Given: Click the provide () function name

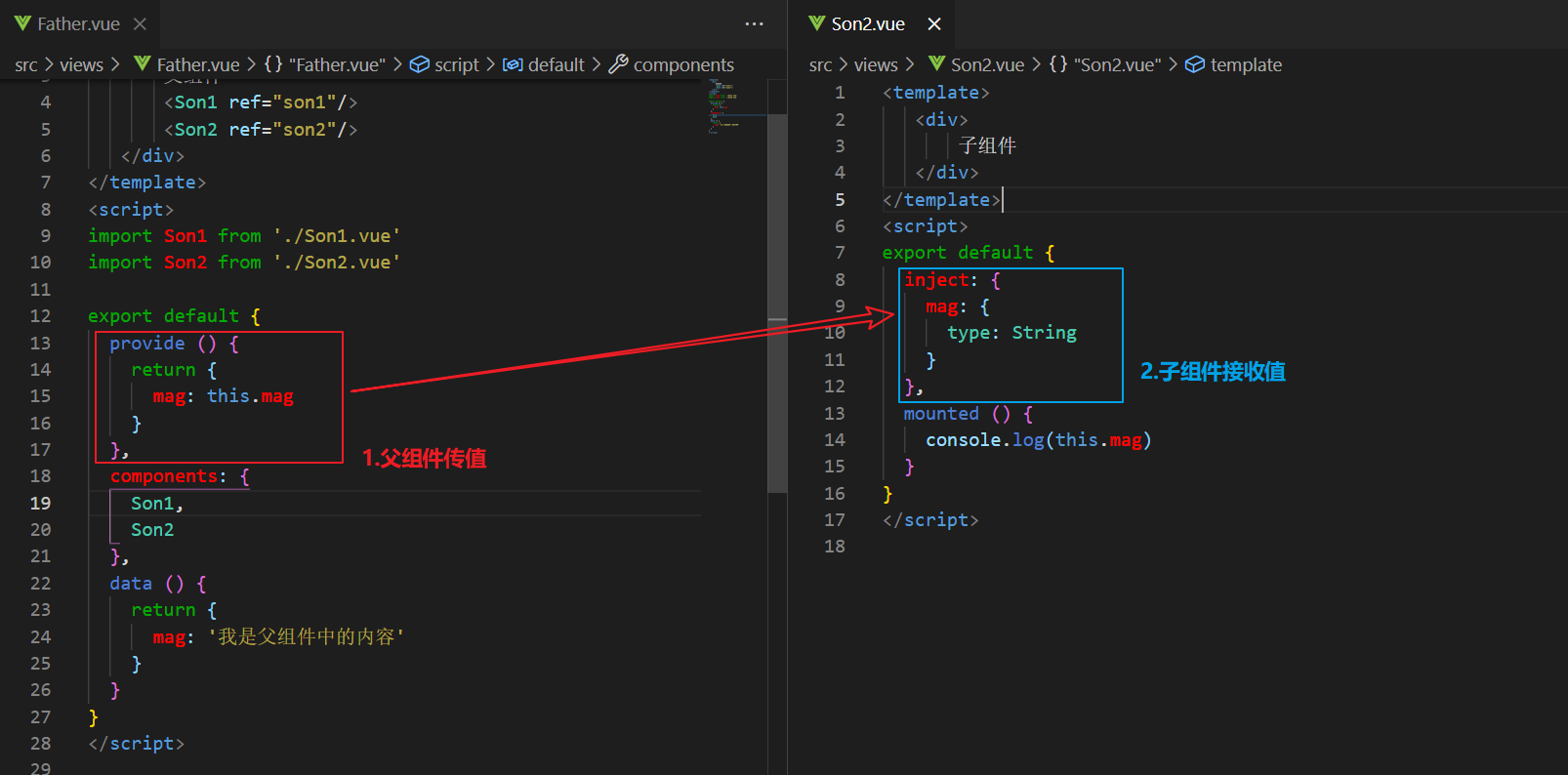Looking at the screenshot, I should pyautogui.click(x=147, y=343).
